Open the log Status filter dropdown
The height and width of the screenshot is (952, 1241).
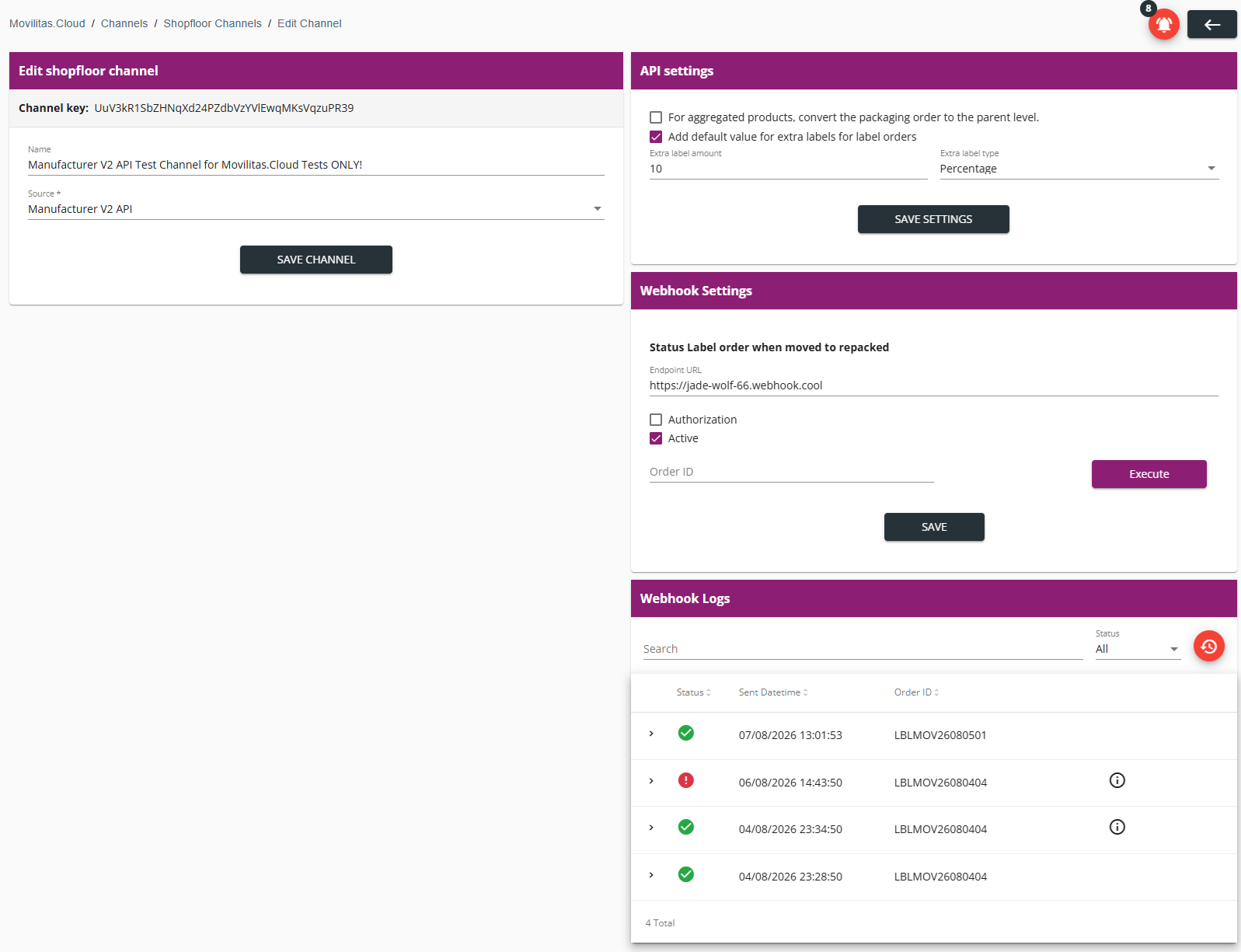coord(1138,649)
